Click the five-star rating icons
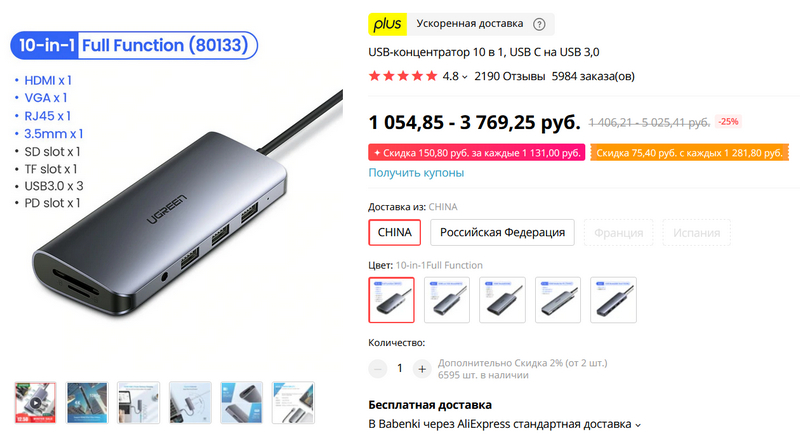 [403, 76]
